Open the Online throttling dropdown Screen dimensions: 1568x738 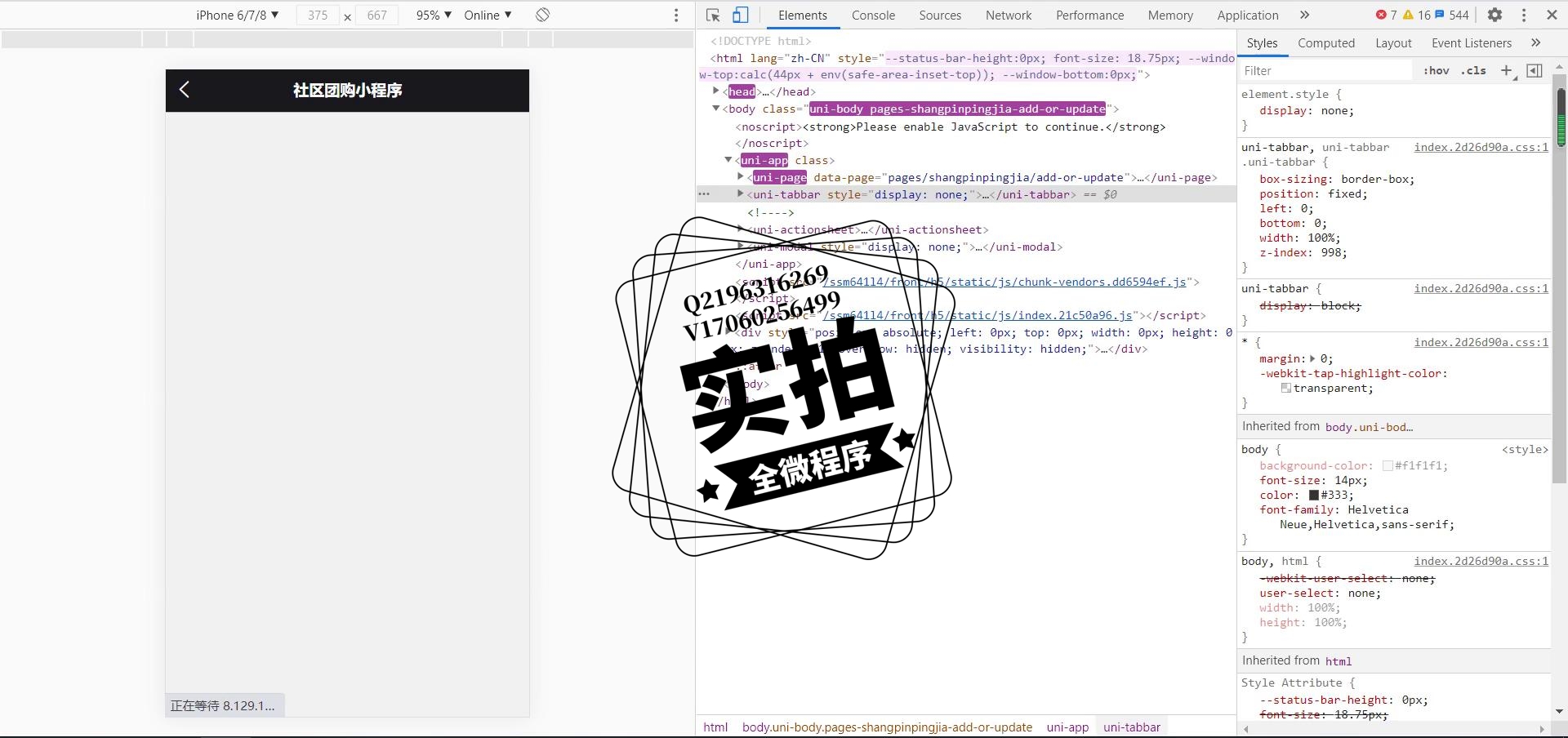488,15
